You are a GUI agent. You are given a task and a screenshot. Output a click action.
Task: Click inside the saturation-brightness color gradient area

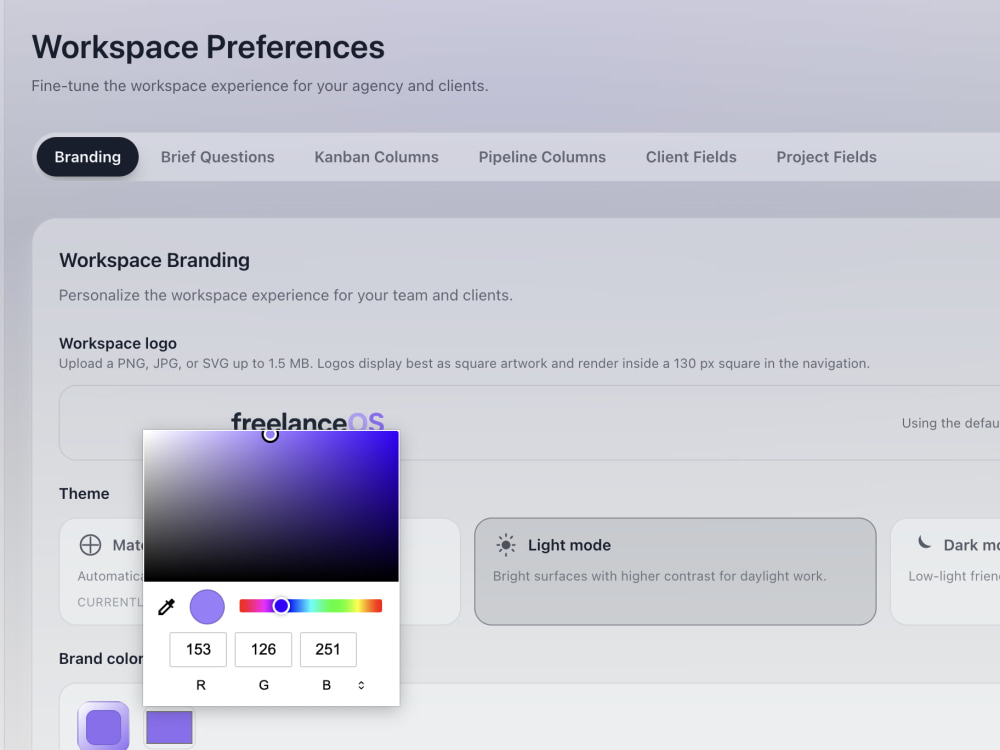tap(271, 506)
